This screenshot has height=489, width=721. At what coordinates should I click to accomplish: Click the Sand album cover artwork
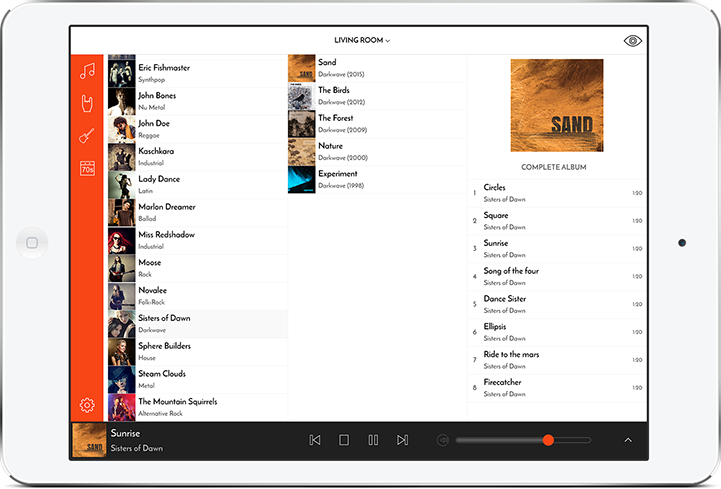(556, 106)
